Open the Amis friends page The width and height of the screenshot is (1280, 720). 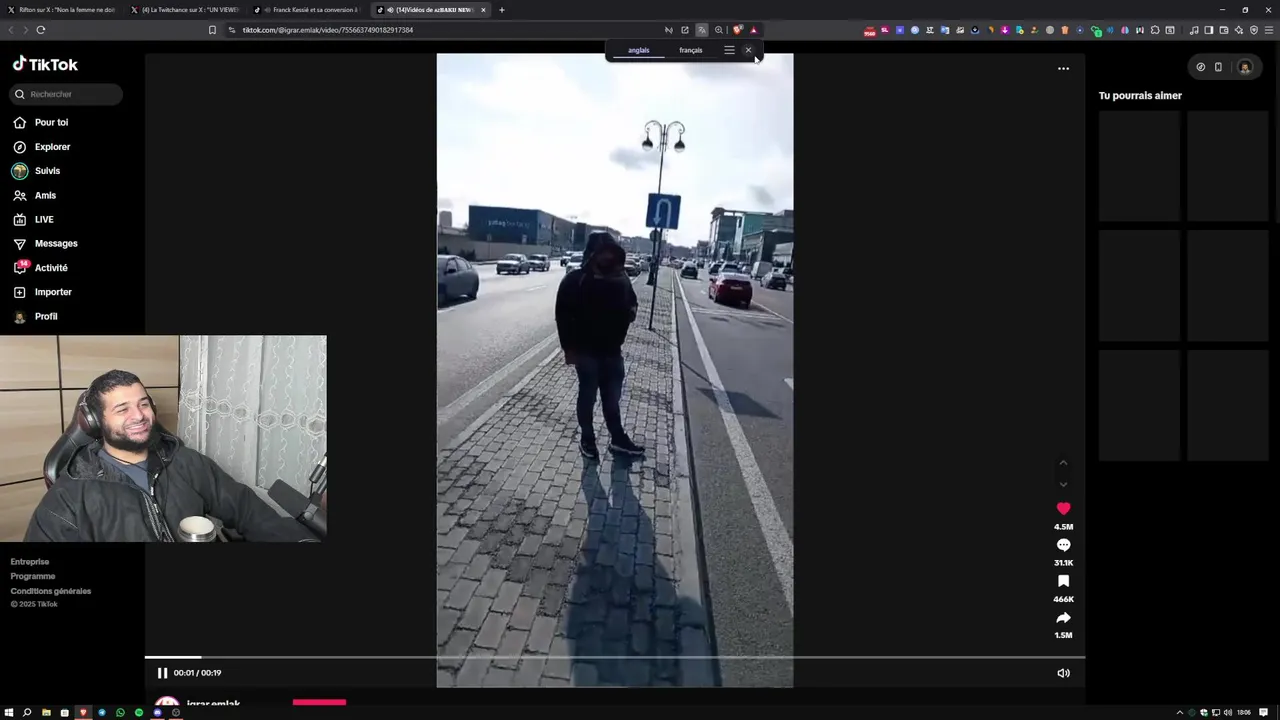pos(34,195)
